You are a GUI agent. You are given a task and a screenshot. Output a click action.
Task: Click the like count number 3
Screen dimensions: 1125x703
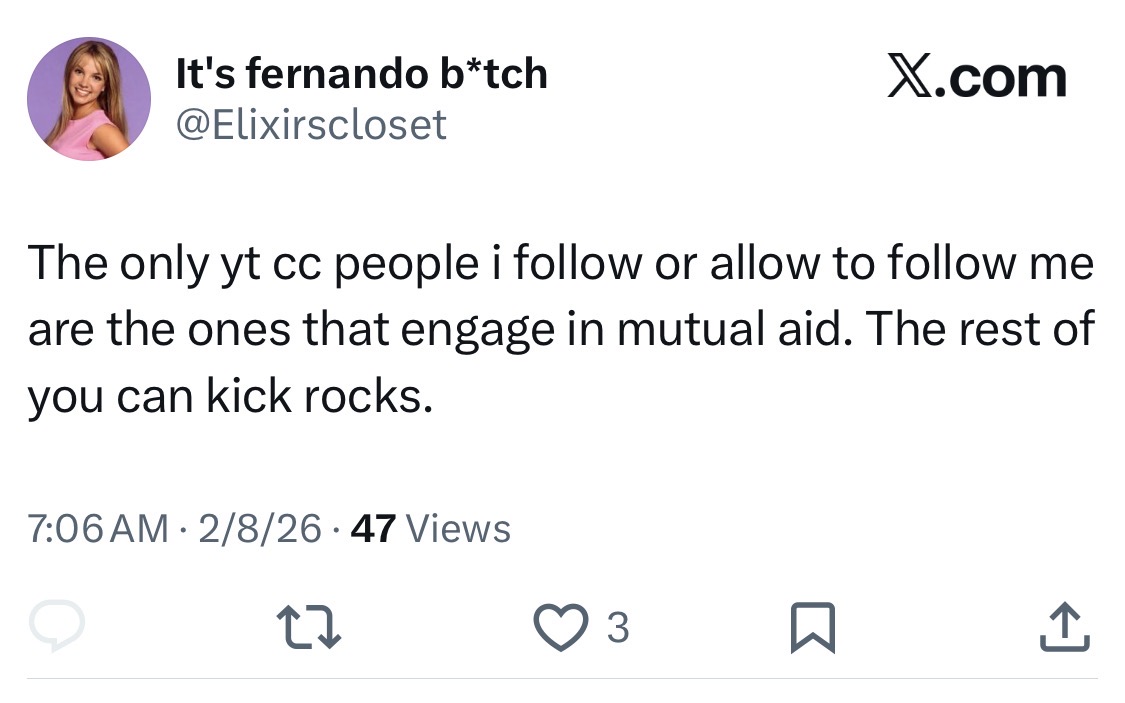(x=618, y=628)
